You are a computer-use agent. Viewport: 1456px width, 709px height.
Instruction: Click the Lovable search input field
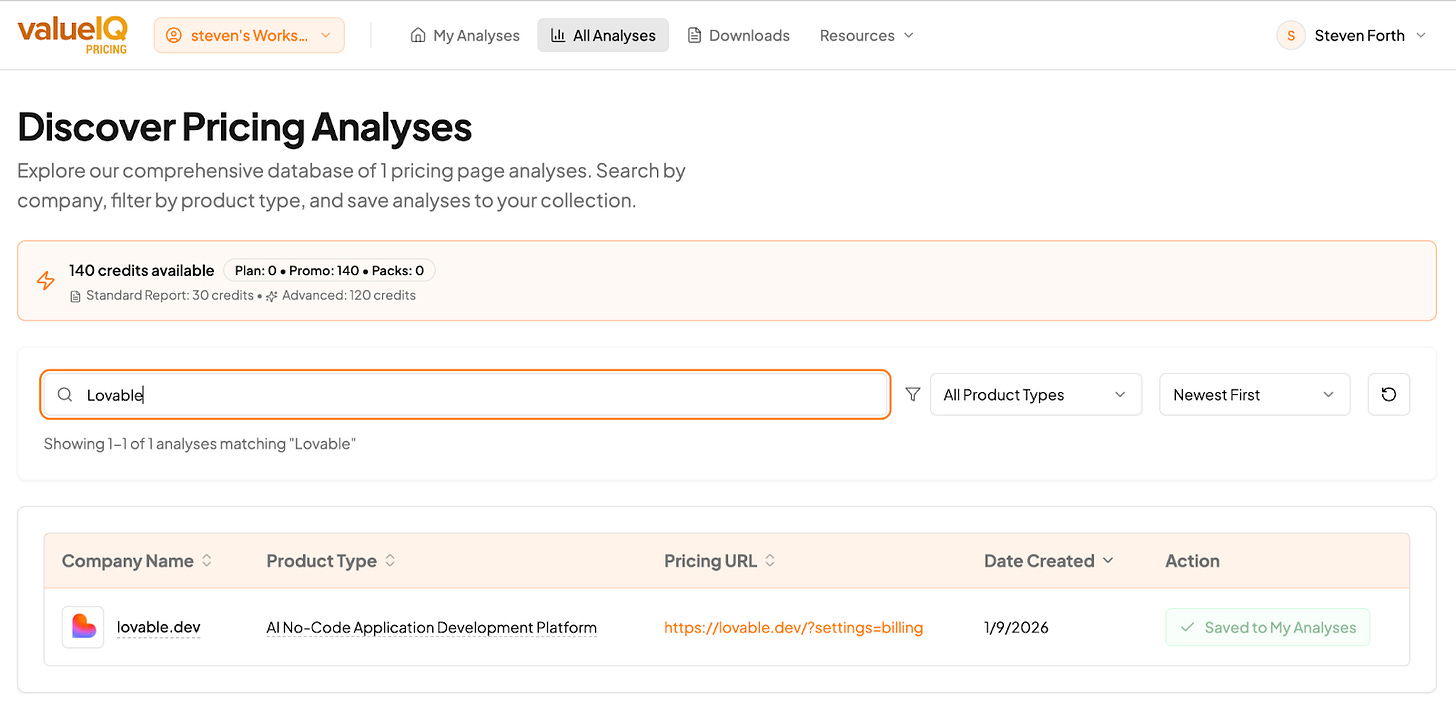(465, 395)
